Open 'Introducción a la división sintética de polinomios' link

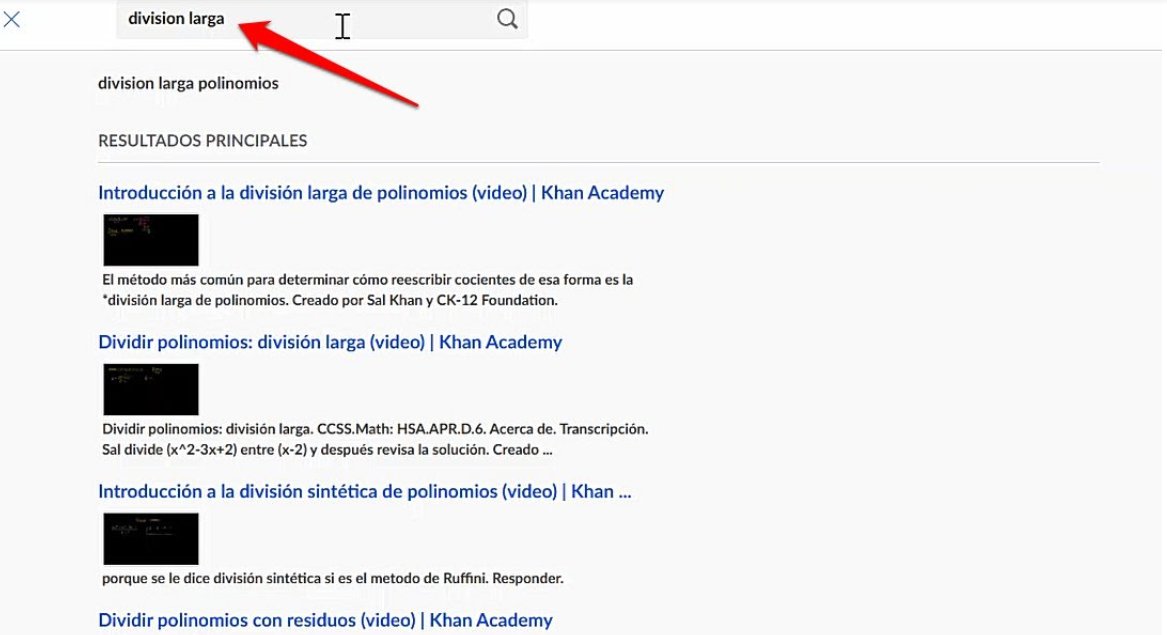click(365, 491)
